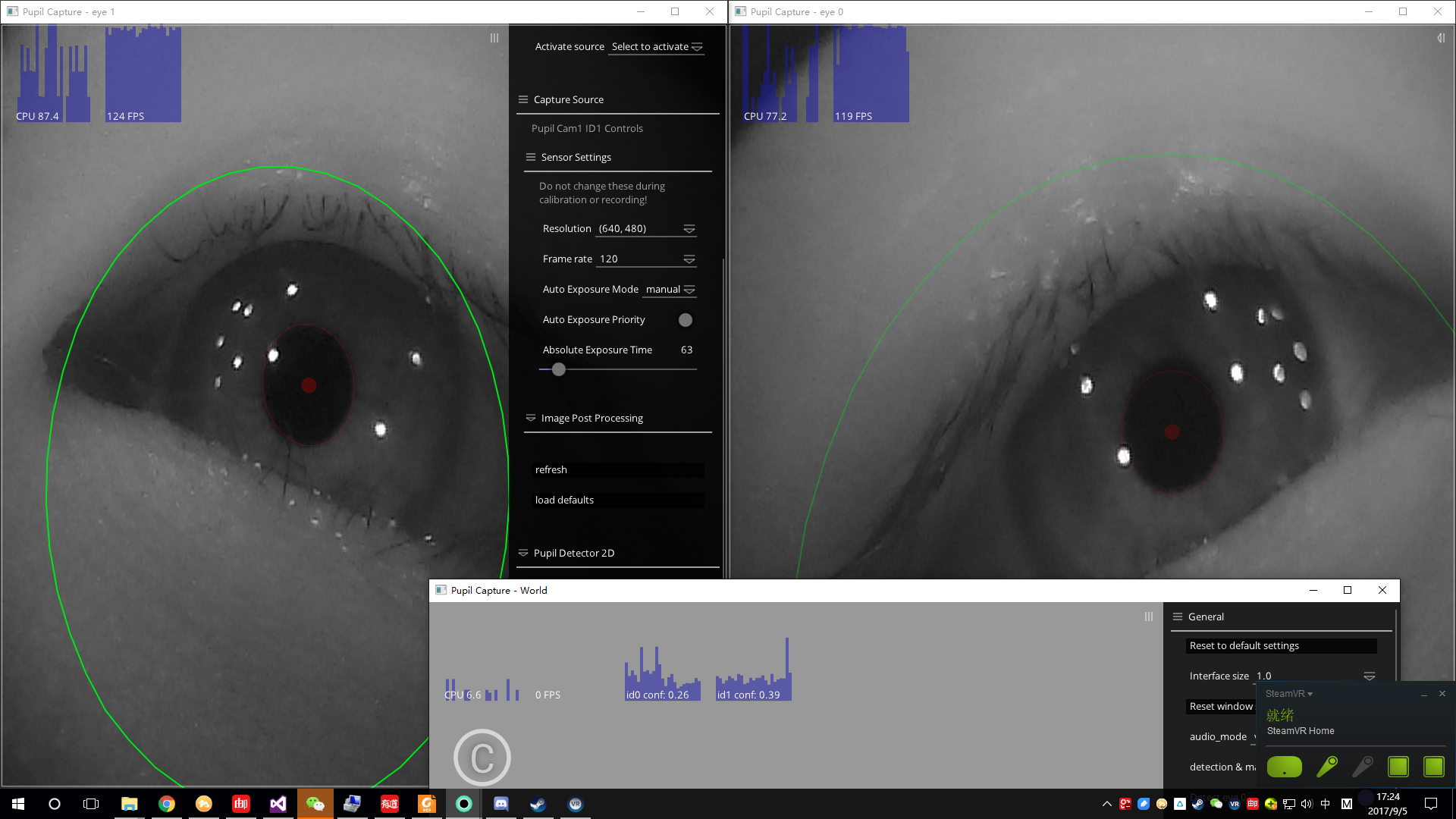The width and height of the screenshot is (1456, 819).
Task: Open the Capture Source menu icon
Action: pos(523,99)
